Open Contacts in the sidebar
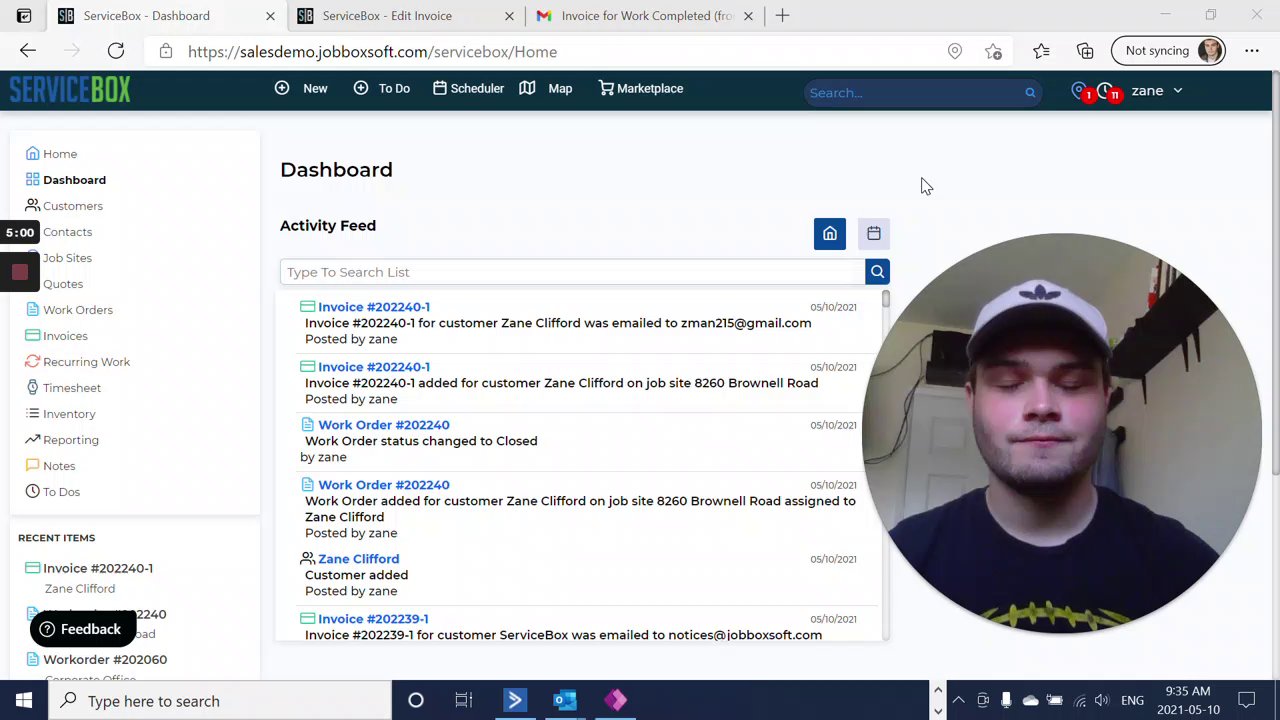Viewport: 1280px width, 720px height. pyautogui.click(x=67, y=232)
